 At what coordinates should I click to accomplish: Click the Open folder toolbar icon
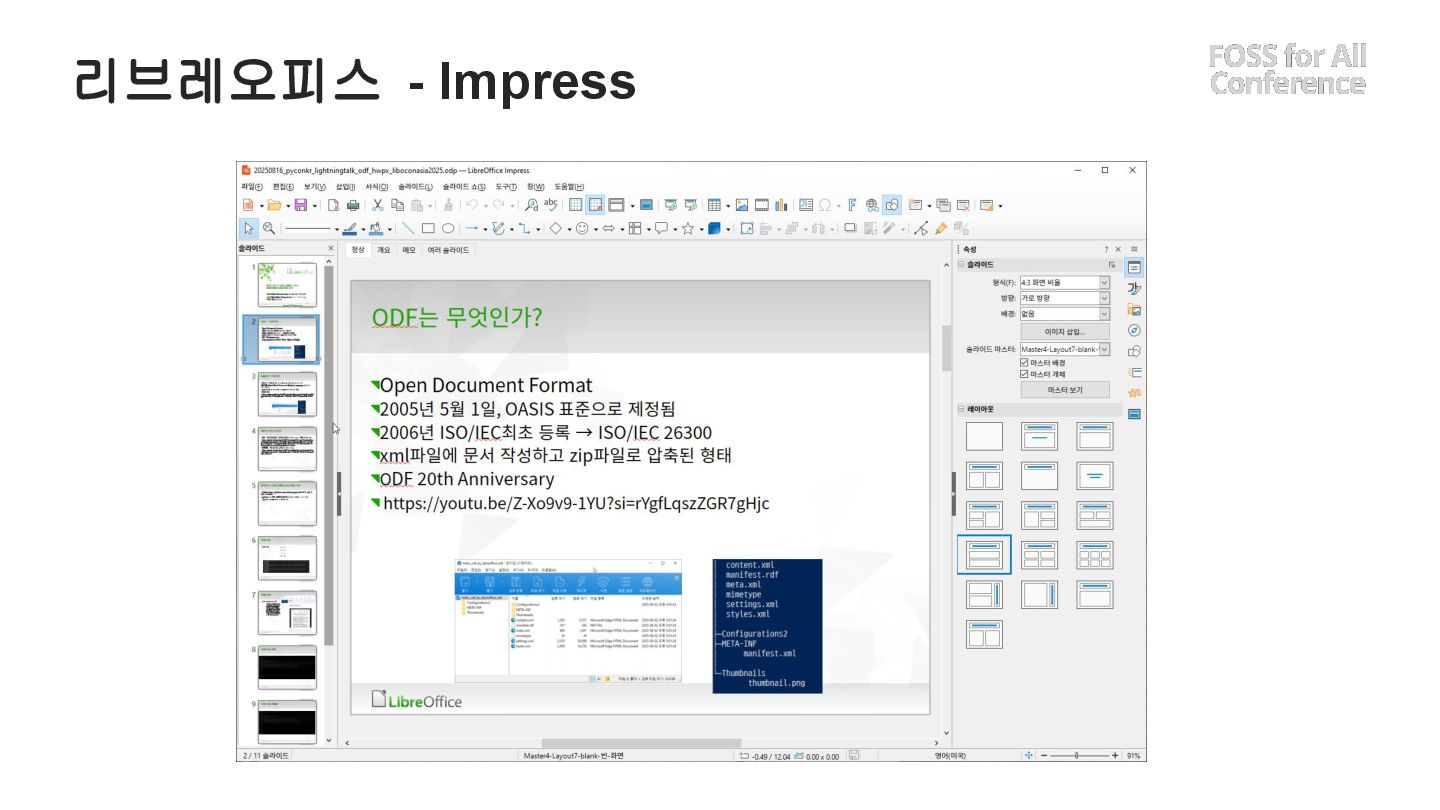point(274,205)
